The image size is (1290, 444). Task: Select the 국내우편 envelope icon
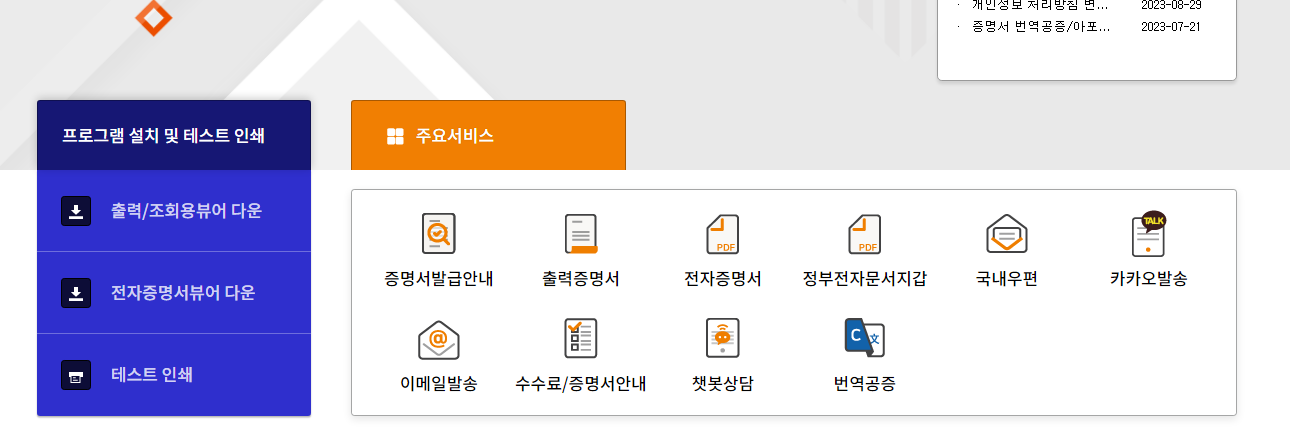coord(1007,234)
